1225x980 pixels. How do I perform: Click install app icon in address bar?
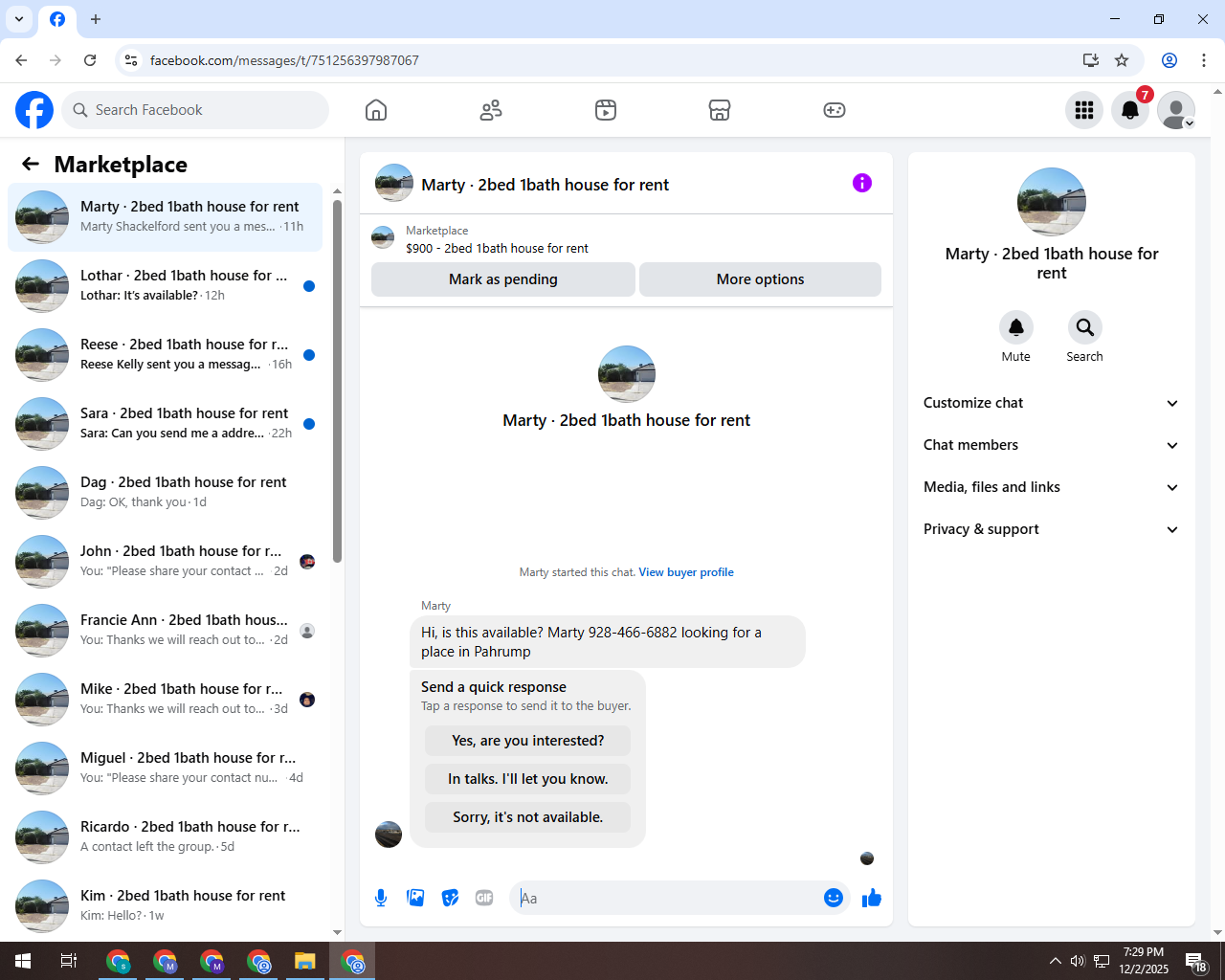pos(1090,60)
